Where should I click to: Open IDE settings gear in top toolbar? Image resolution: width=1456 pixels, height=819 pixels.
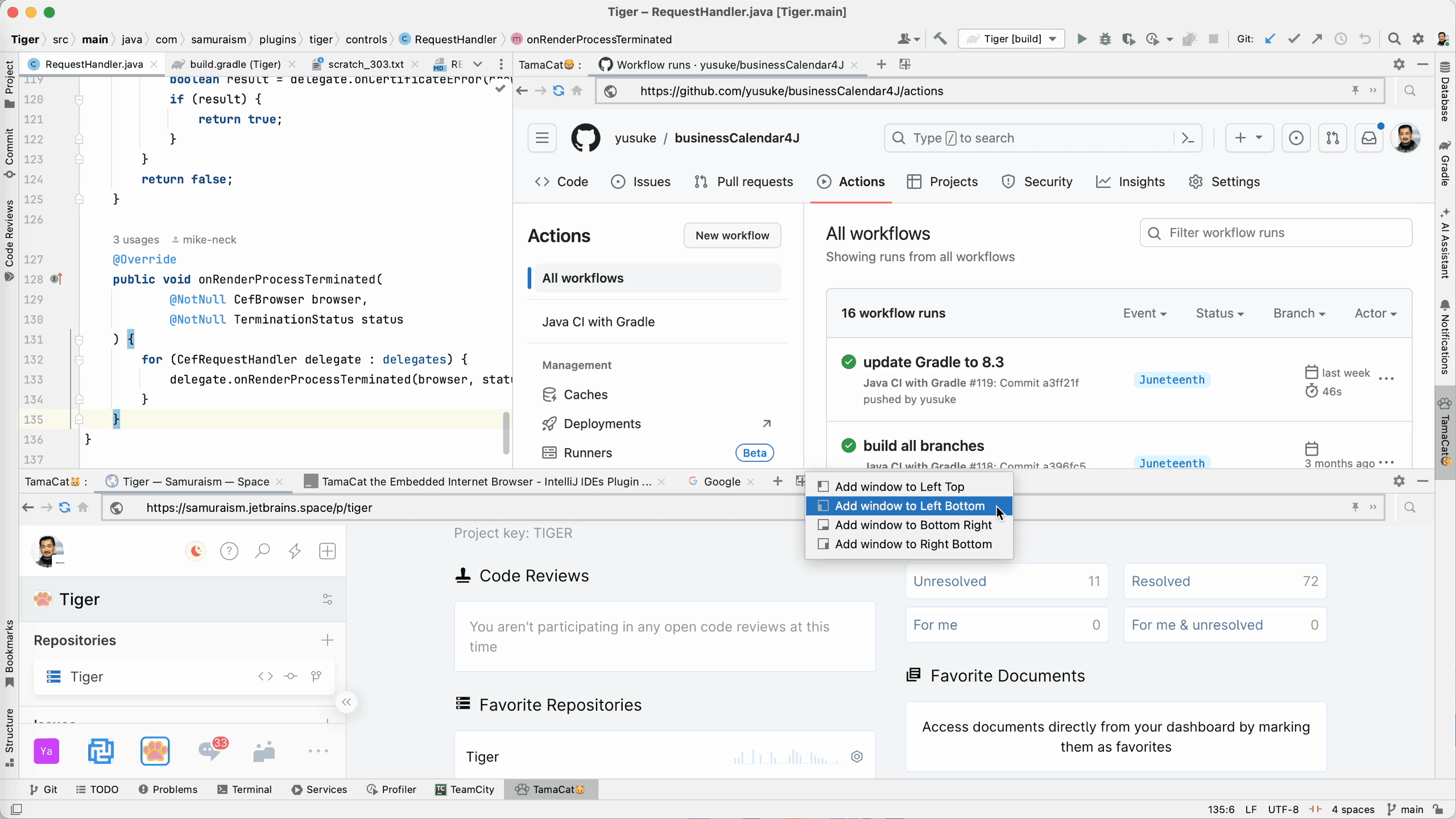tap(1418, 39)
